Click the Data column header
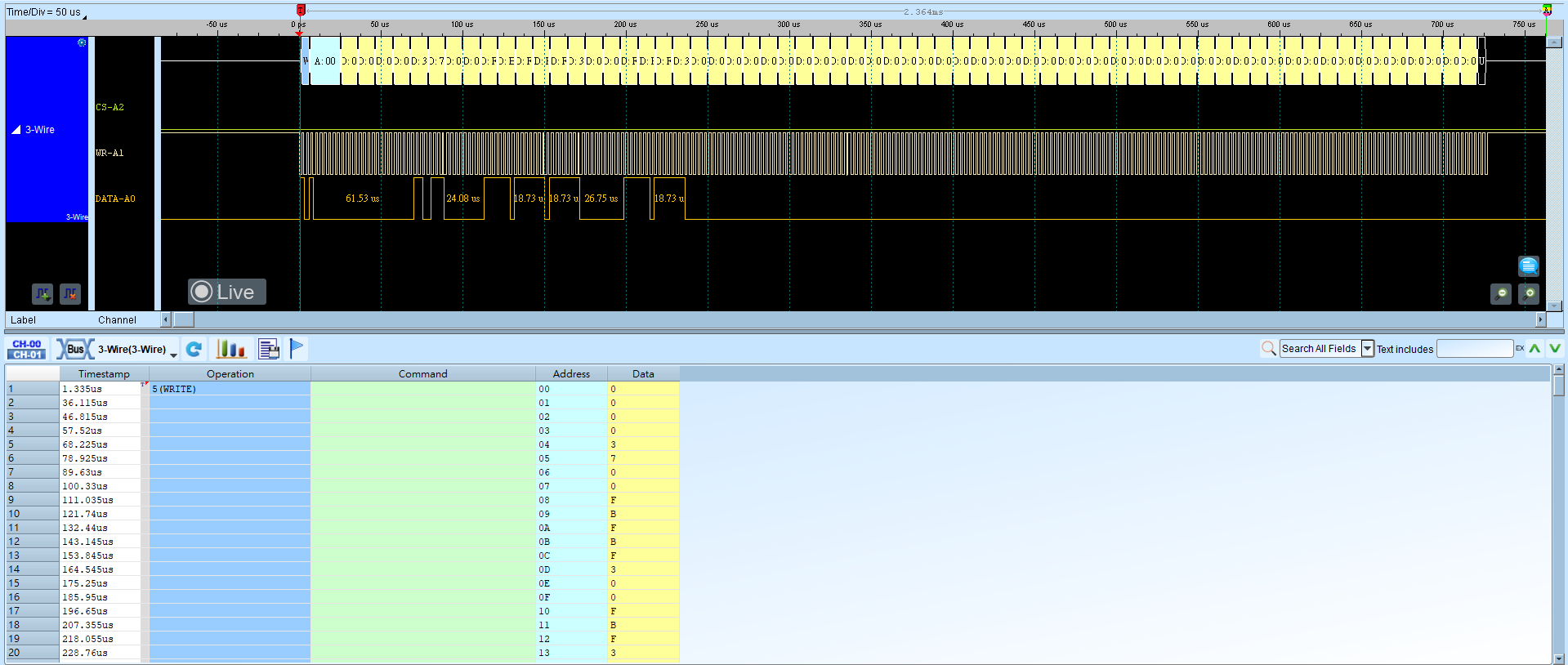1568x665 pixels. click(643, 373)
